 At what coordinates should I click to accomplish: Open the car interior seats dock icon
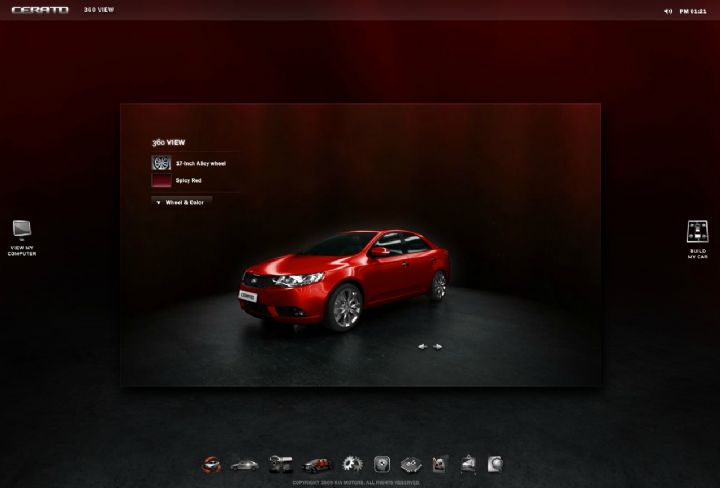tap(281, 464)
